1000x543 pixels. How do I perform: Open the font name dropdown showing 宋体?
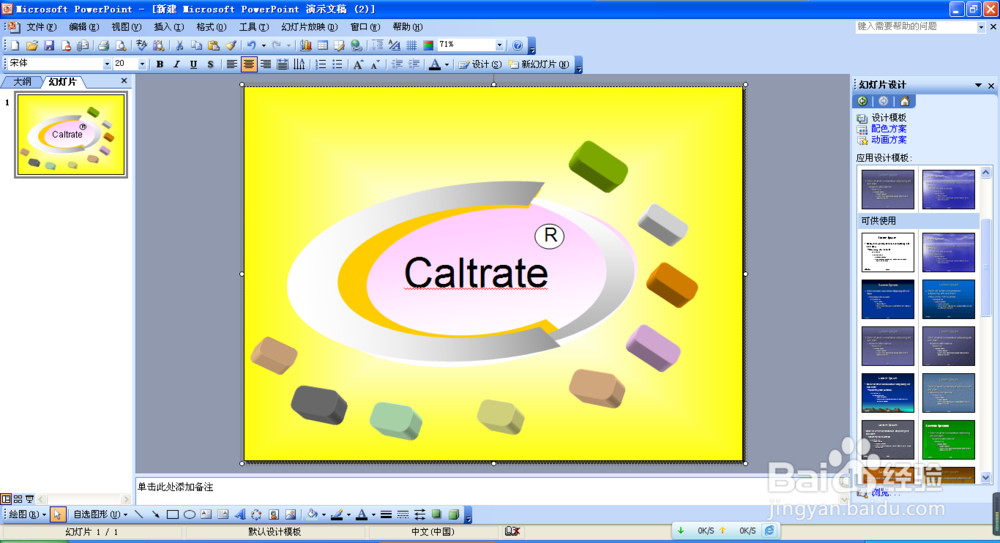(x=107, y=64)
